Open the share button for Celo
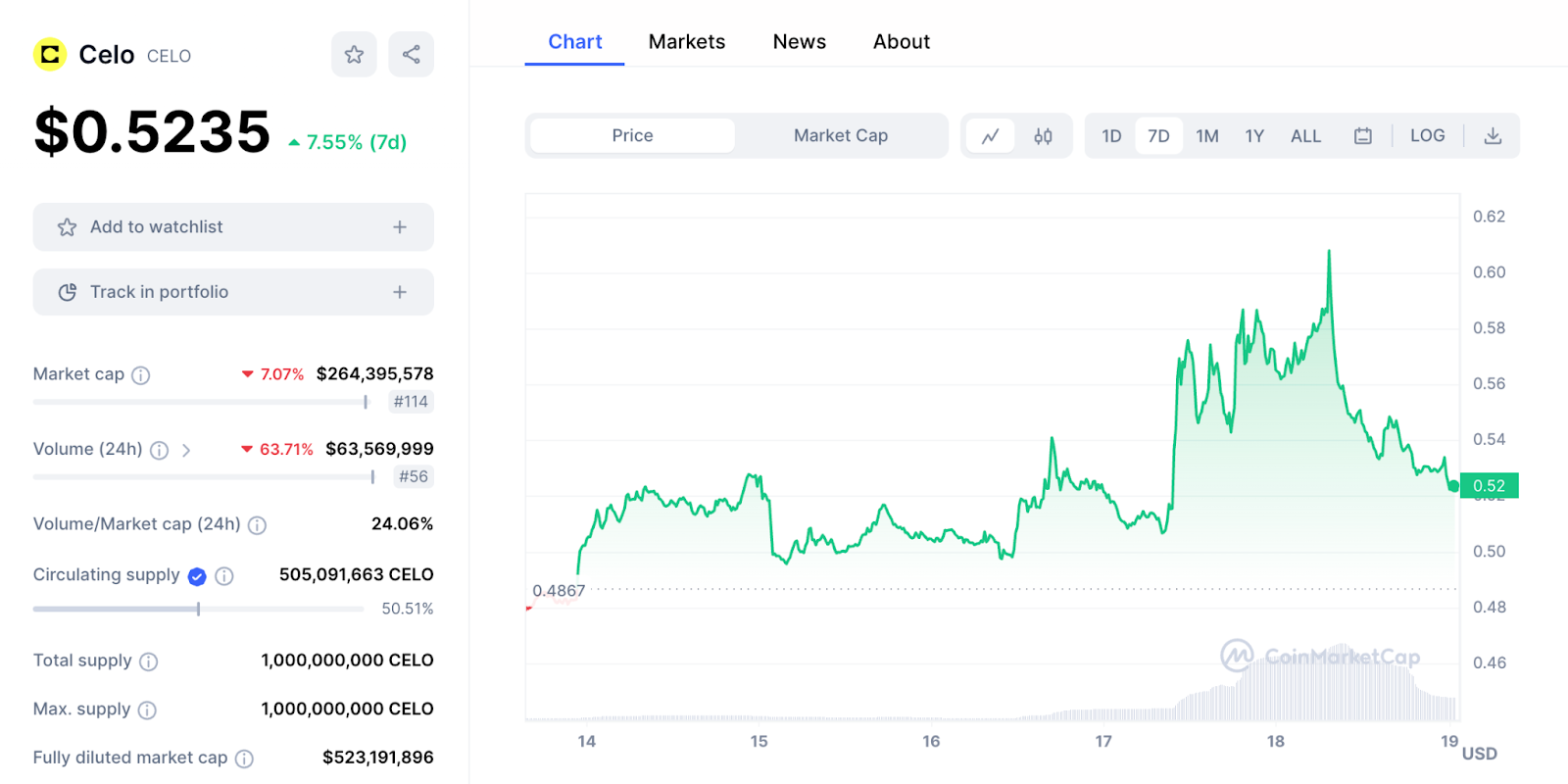The image size is (1568, 784). (x=412, y=54)
